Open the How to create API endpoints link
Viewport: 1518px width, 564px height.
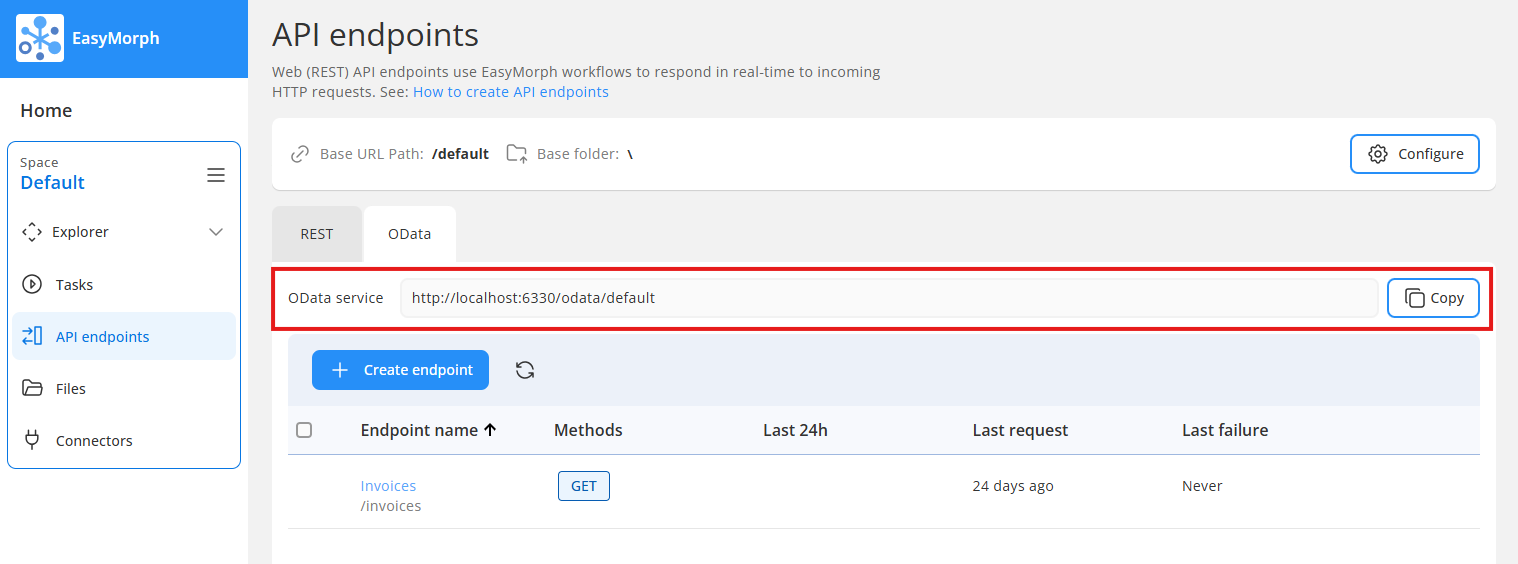click(x=511, y=92)
